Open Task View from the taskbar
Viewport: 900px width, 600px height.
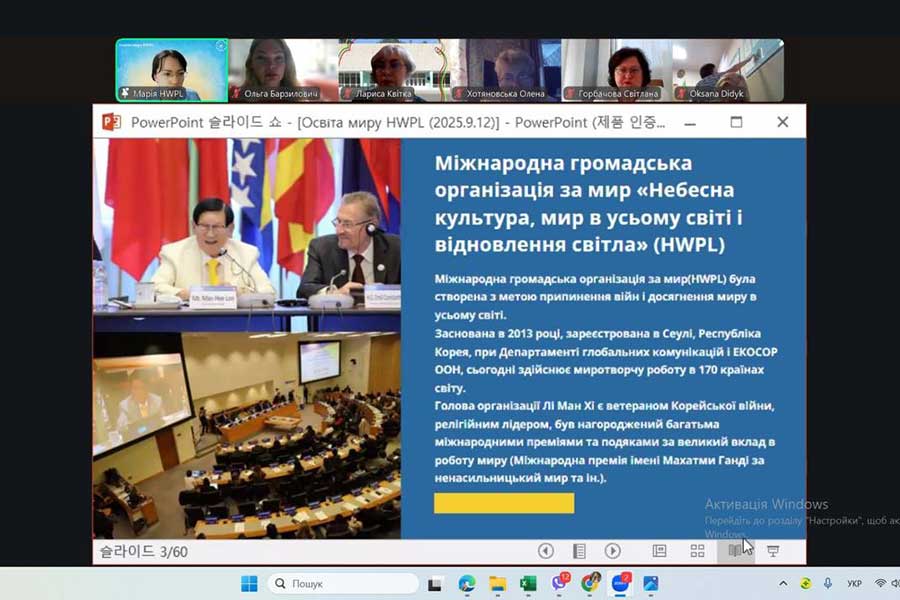coord(435,584)
